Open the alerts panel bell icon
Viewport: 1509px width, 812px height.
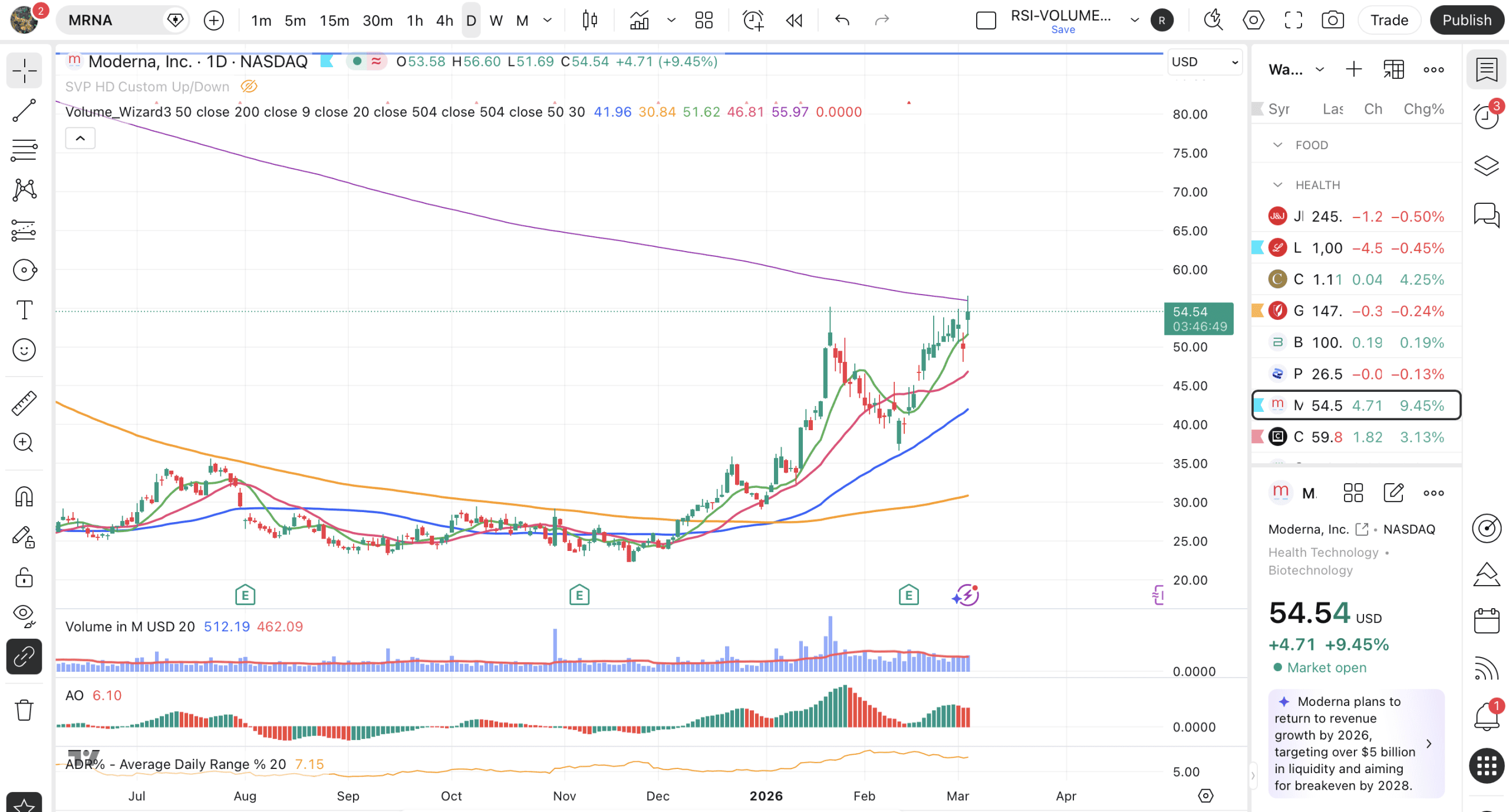point(1486,716)
